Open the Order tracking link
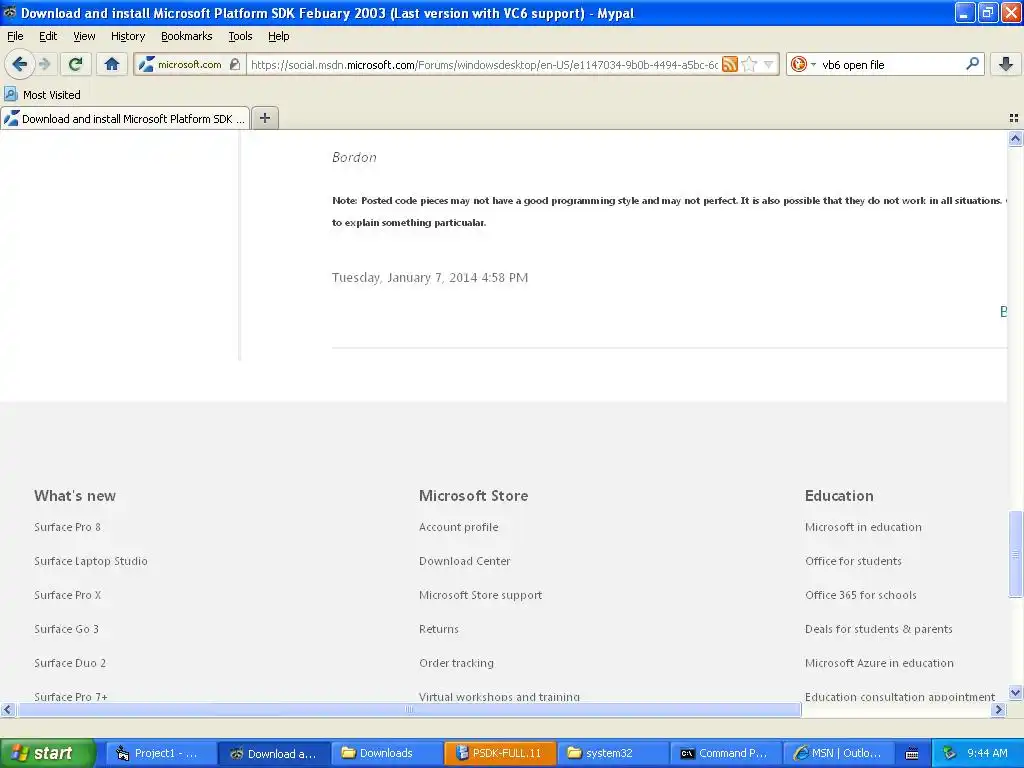 [456, 663]
